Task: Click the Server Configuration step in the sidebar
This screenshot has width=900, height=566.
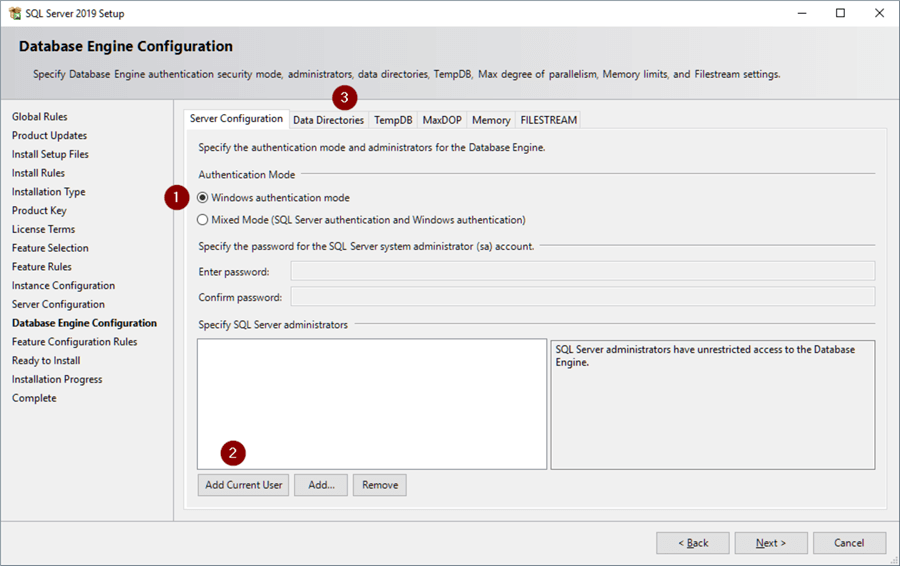Action: [x=58, y=304]
